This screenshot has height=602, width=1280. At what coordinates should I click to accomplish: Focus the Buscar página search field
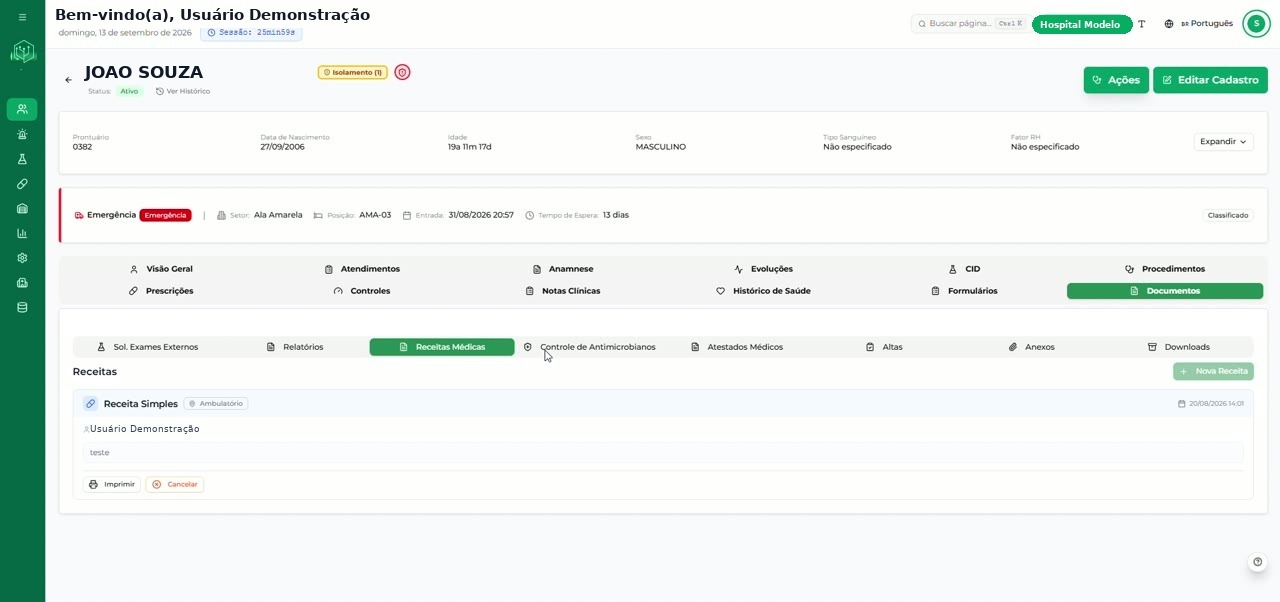point(968,24)
